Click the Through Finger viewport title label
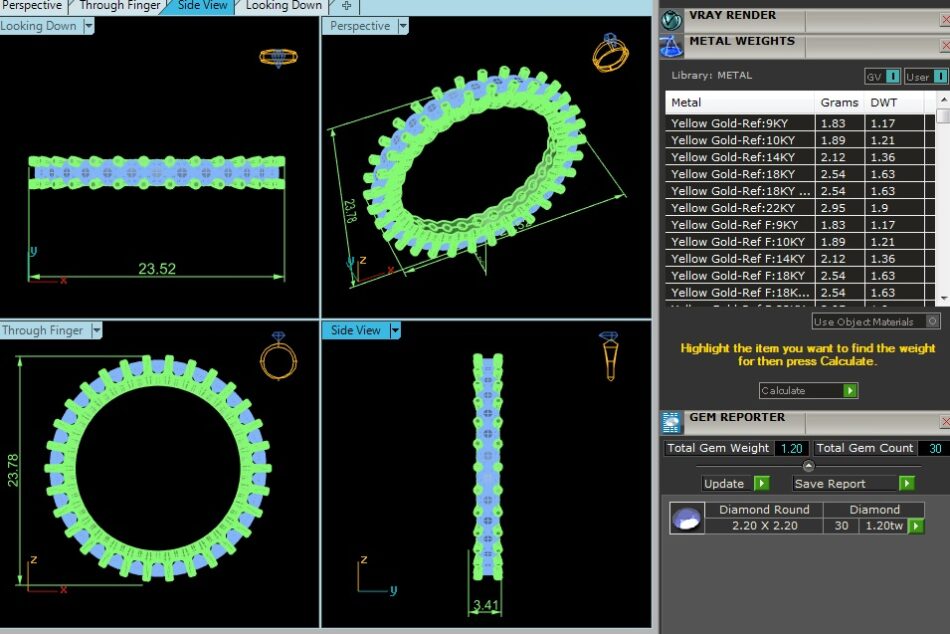This screenshot has width=950, height=634. tap(42, 330)
